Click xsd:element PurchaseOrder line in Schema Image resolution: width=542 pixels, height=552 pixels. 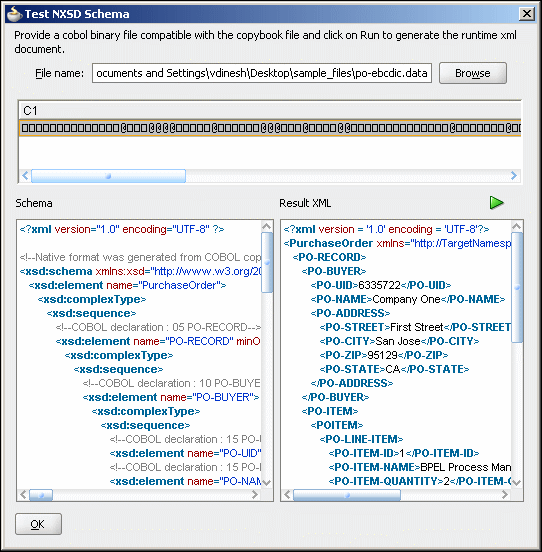click(x=127, y=285)
